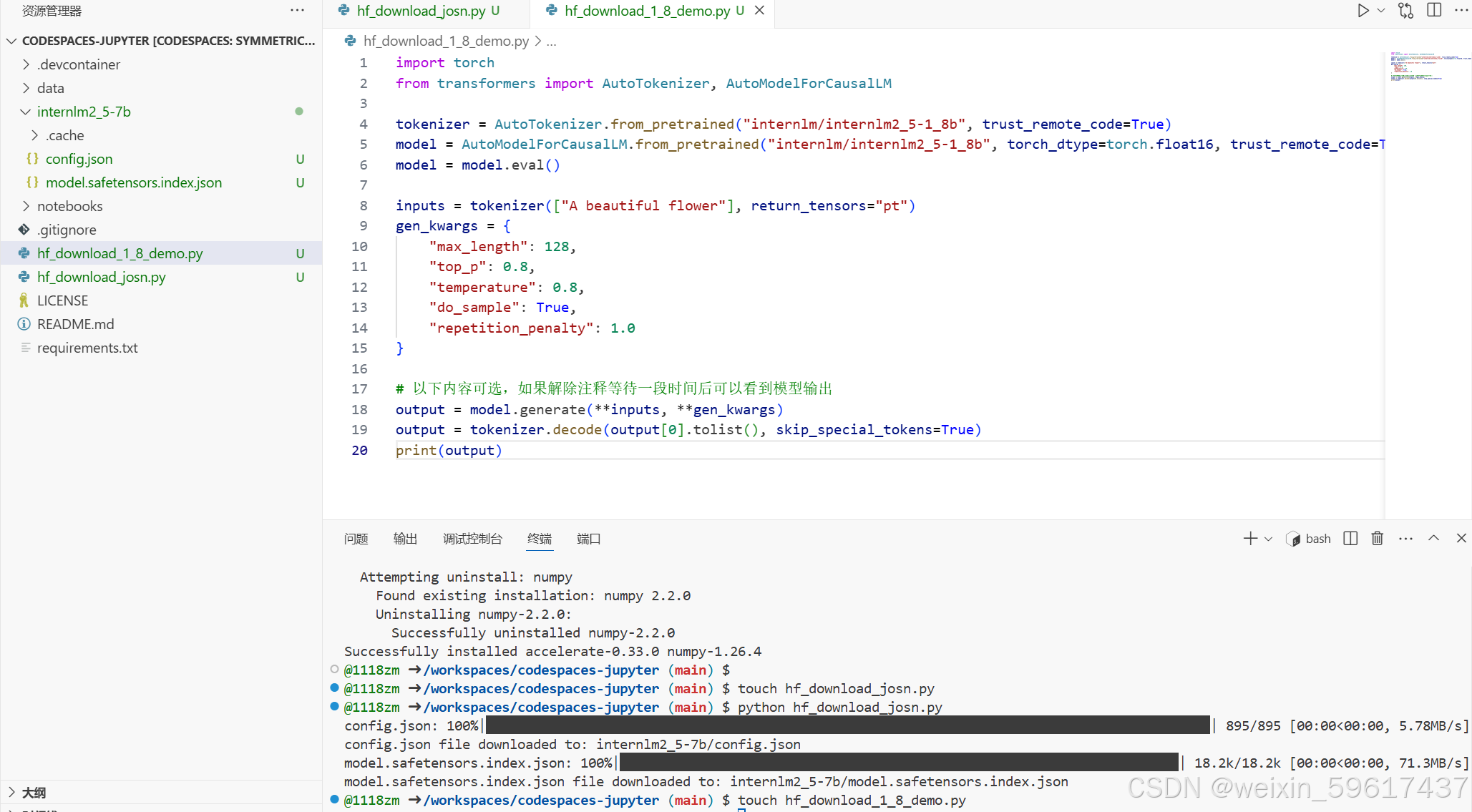
Task: Open terminal panel more actions ellipsis
Action: [x=1405, y=539]
